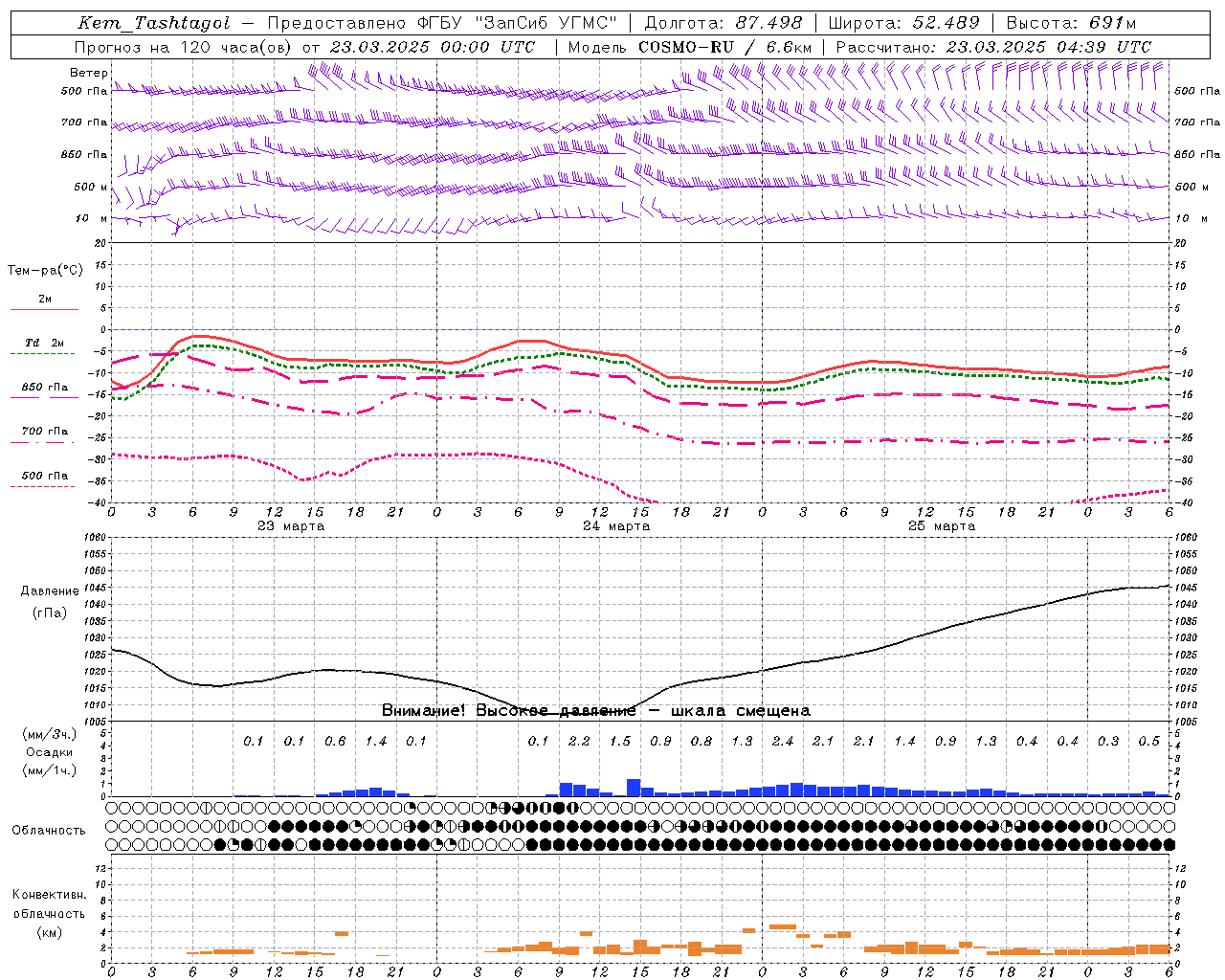Click the latitude value Широта: 52.489
Image resolution: width=1225 pixels, height=980 pixels.
(x=904, y=23)
